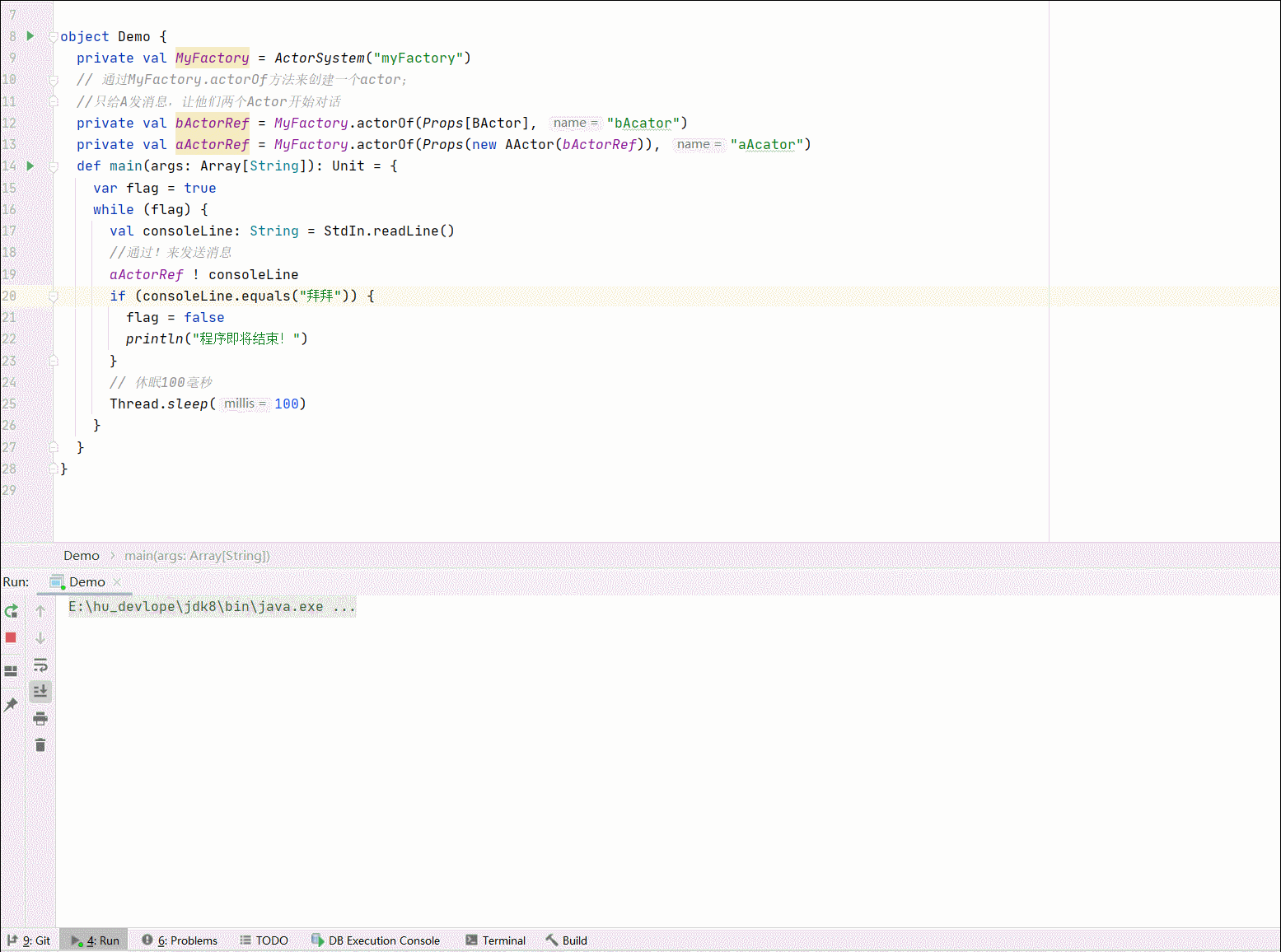
Task: Click the java.exe command line in console
Action: 212,607
